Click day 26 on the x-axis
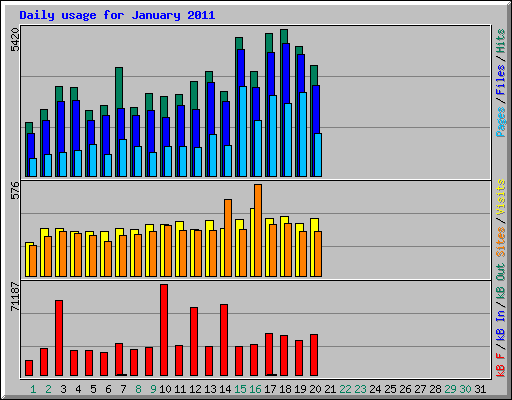Screen dimensions: 512x400 point(405,389)
